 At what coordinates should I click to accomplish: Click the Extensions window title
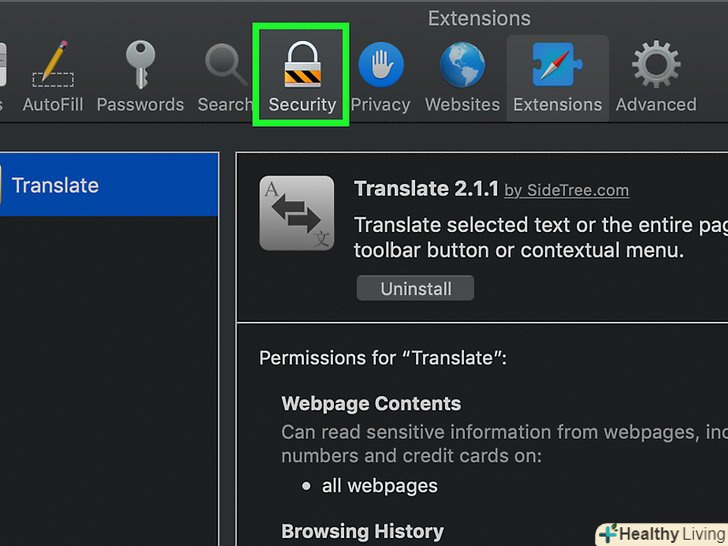(x=479, y=18)
